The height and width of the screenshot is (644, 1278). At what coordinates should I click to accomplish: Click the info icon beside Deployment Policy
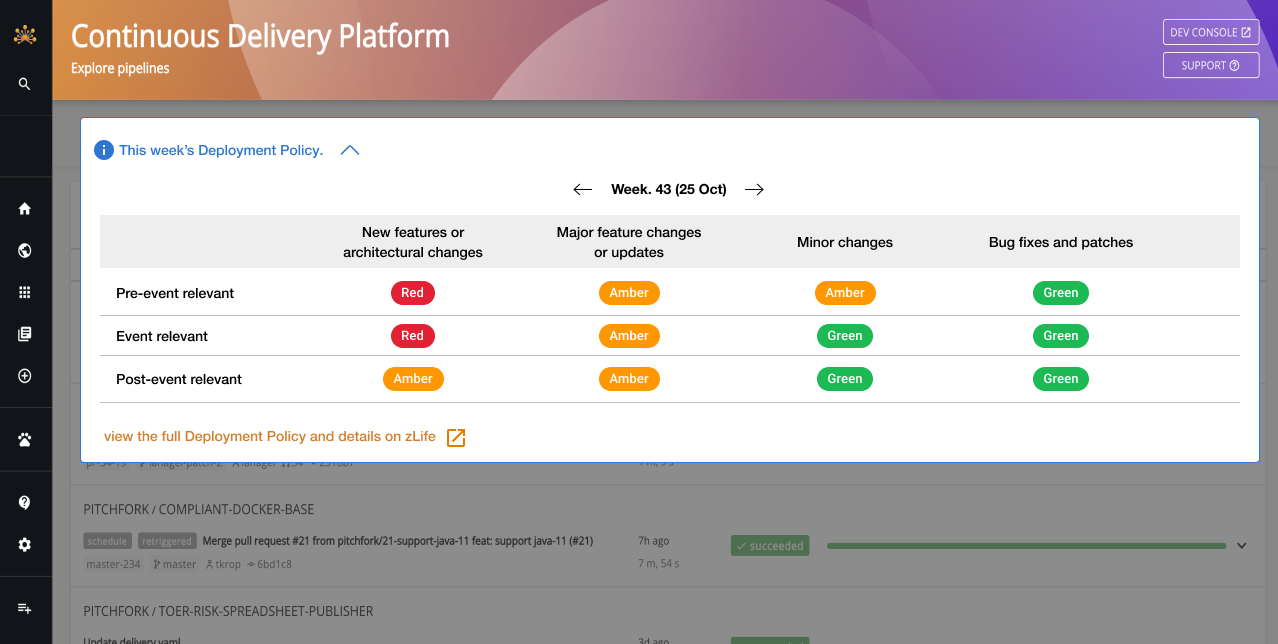[x=104, y=150]
